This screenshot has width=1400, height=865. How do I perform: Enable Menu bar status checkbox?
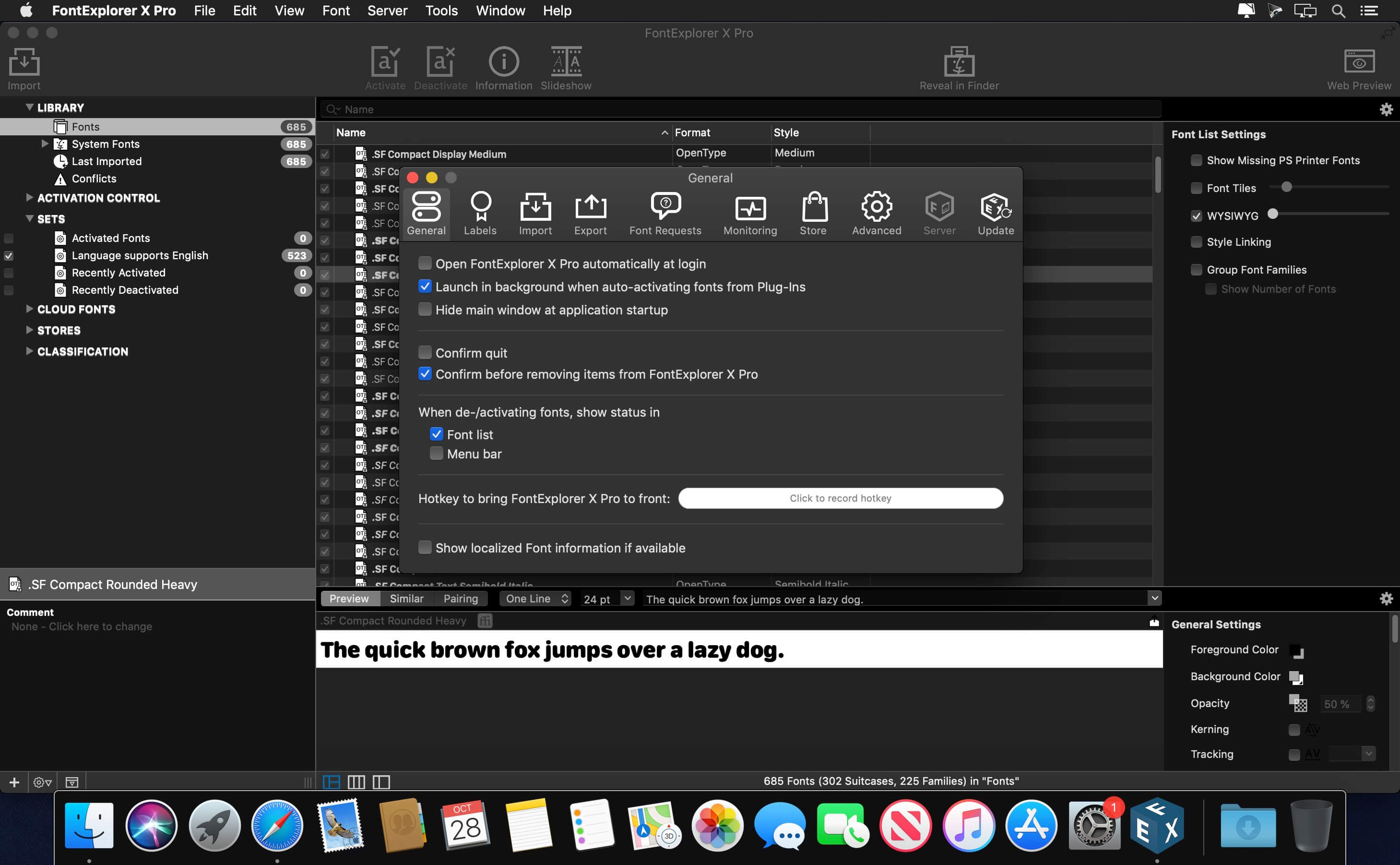(x=436, y=453)
